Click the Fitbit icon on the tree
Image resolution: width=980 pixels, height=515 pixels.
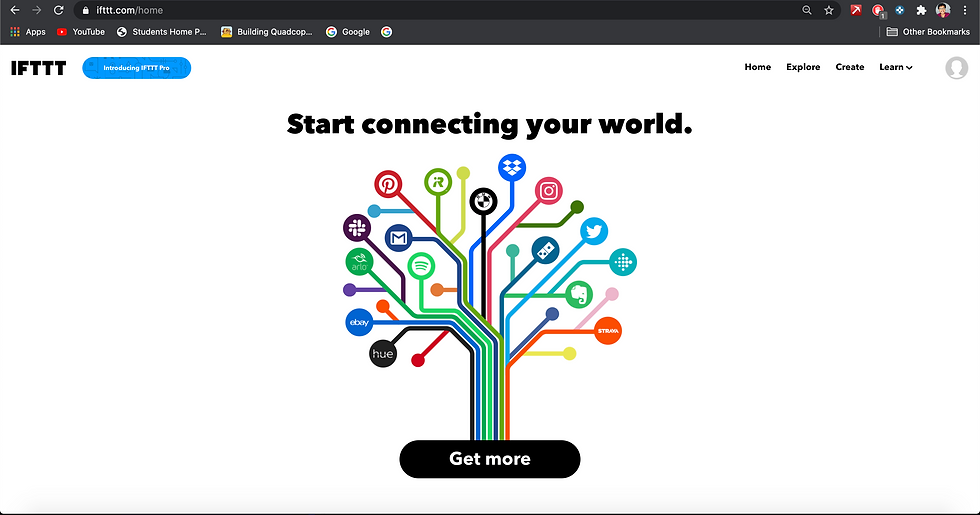click(x=623, y=262)
